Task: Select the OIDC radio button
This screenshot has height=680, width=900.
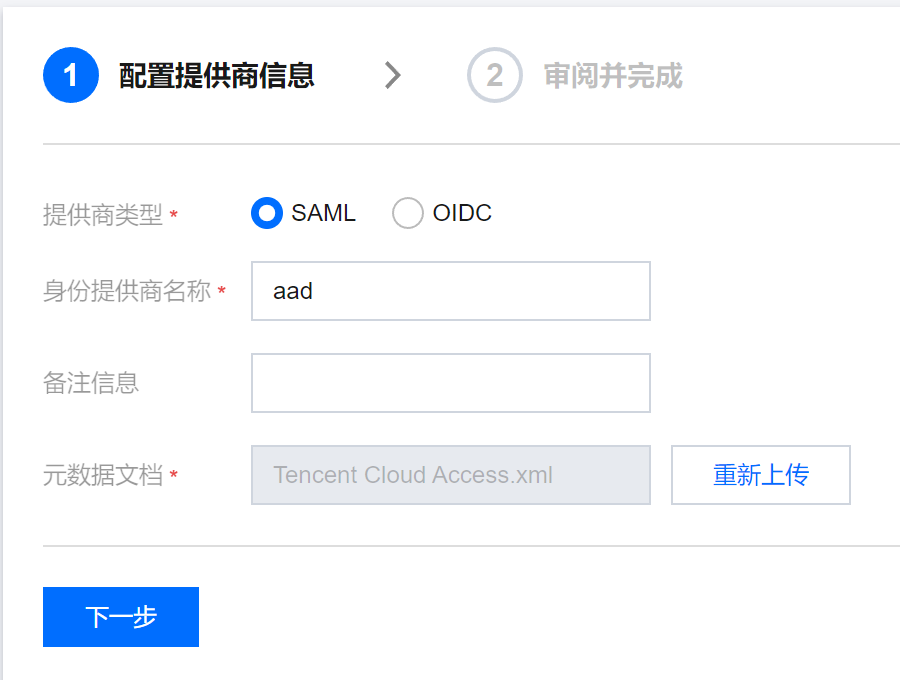Action: 408,213
